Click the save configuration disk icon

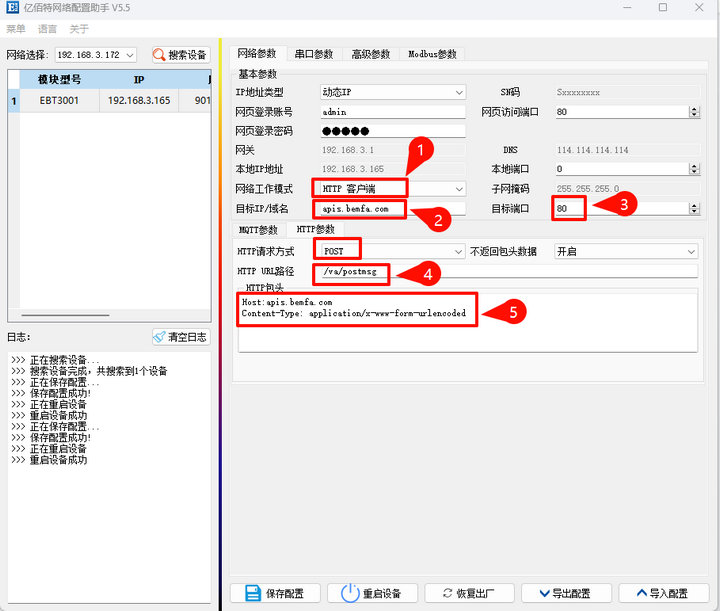tap(253, 593)
